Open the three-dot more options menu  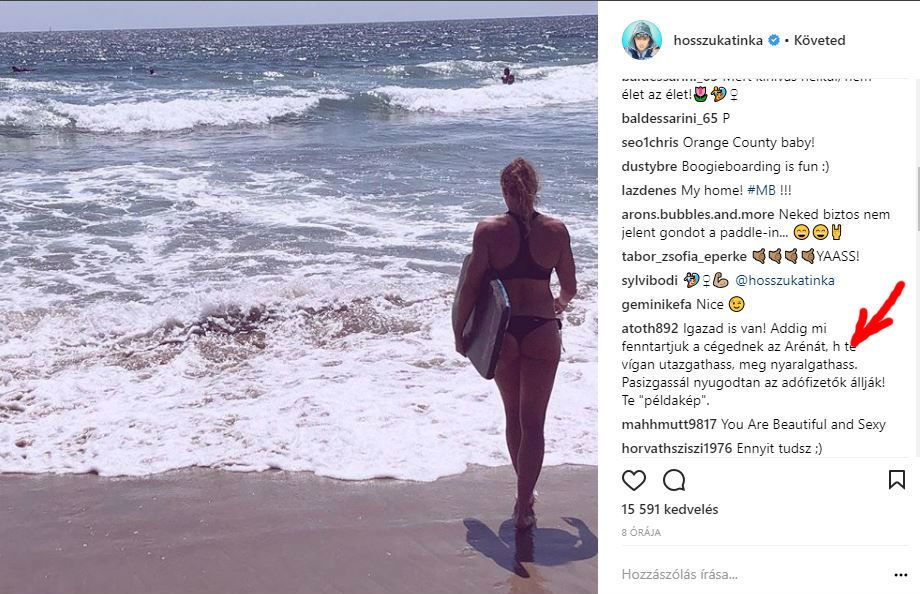(901, 575)
